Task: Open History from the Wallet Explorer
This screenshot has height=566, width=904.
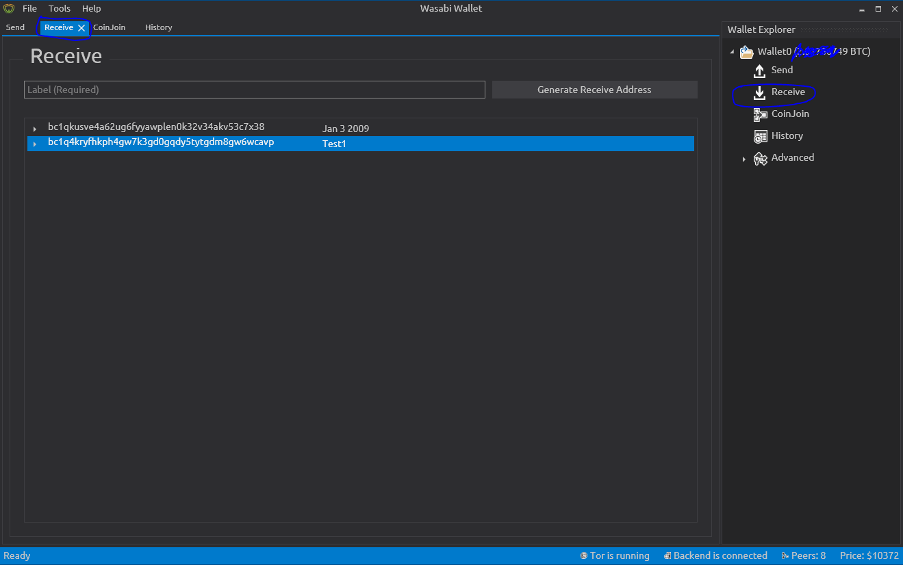Action: 787,135
